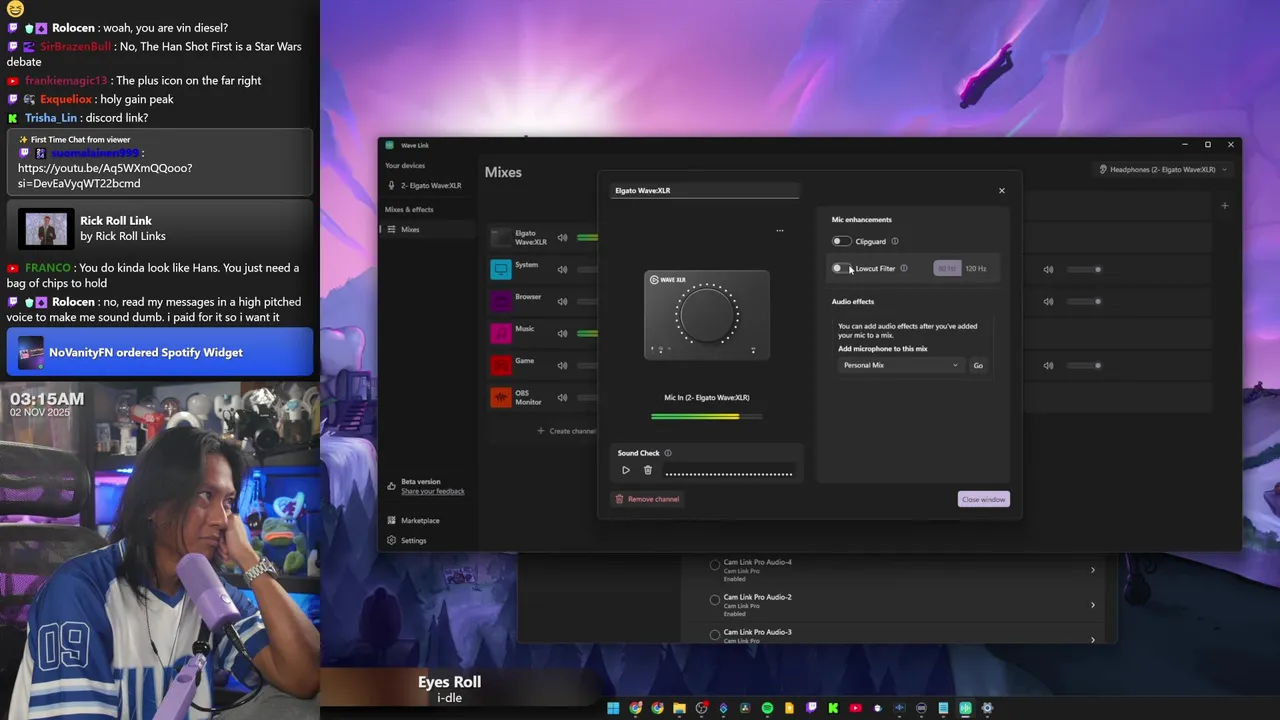Open Marketplace in the sidebar
Viewport: 1280px width, 720px height.
coord(413,521)
